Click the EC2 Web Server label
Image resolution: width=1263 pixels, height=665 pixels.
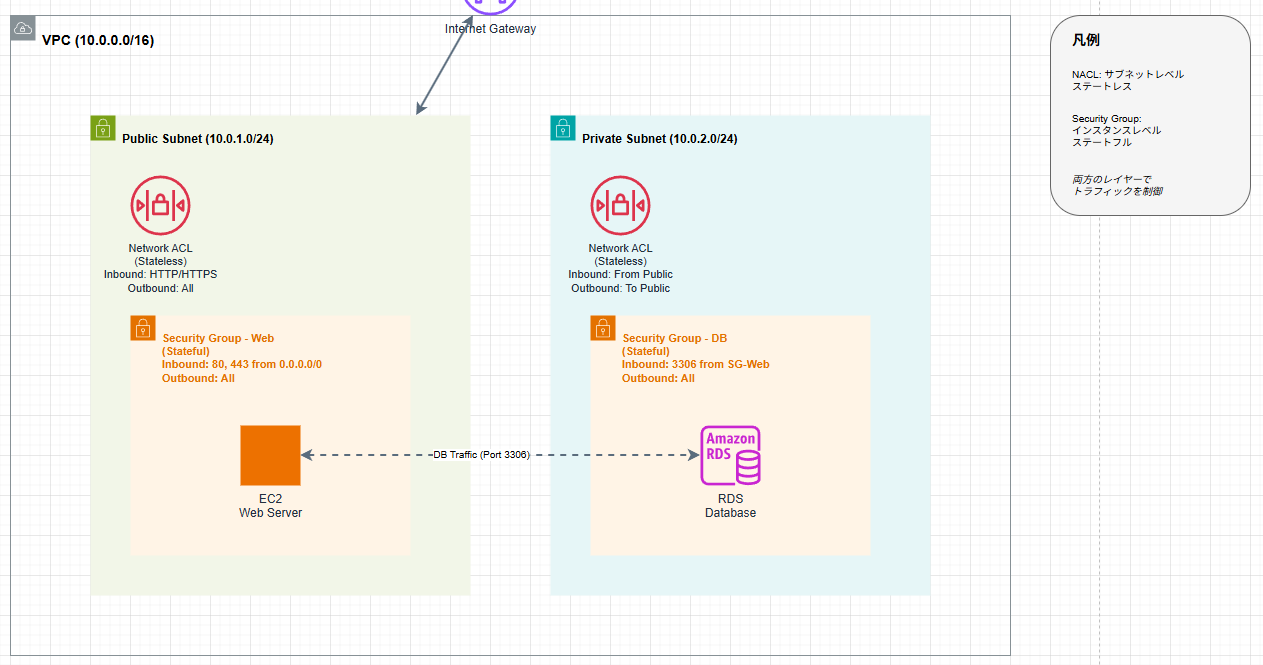270,506
